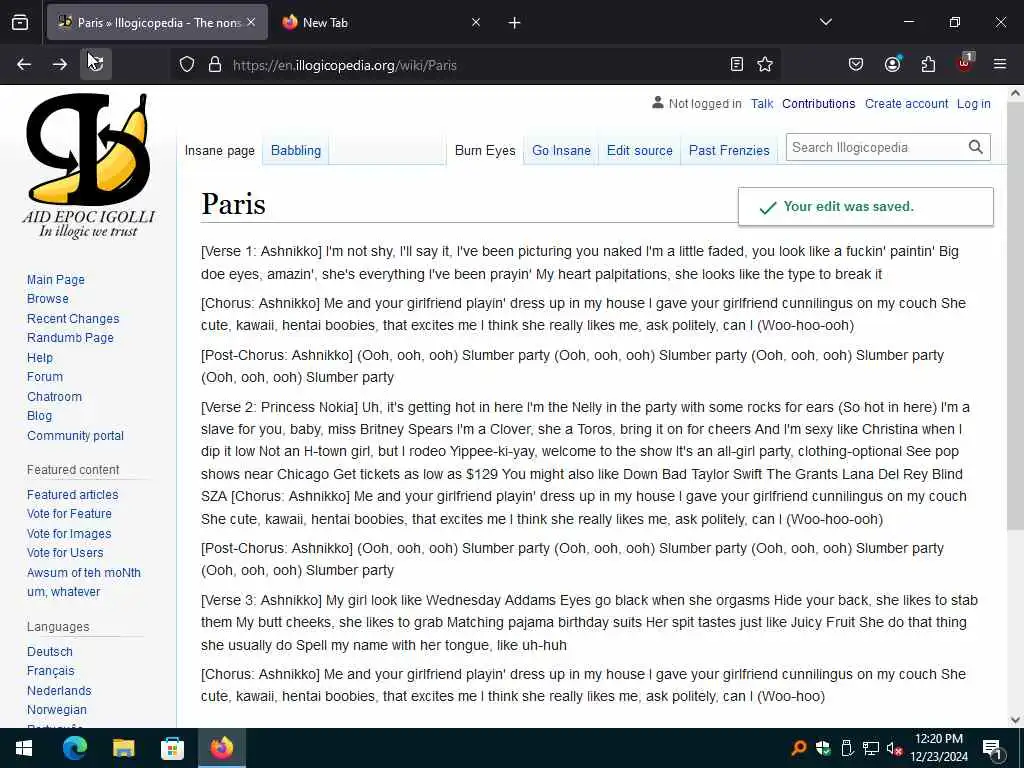The image size is (1024, 768).
Task: Switch language to Deutsch
Action: pyautogui.click(x=50, y=652)
